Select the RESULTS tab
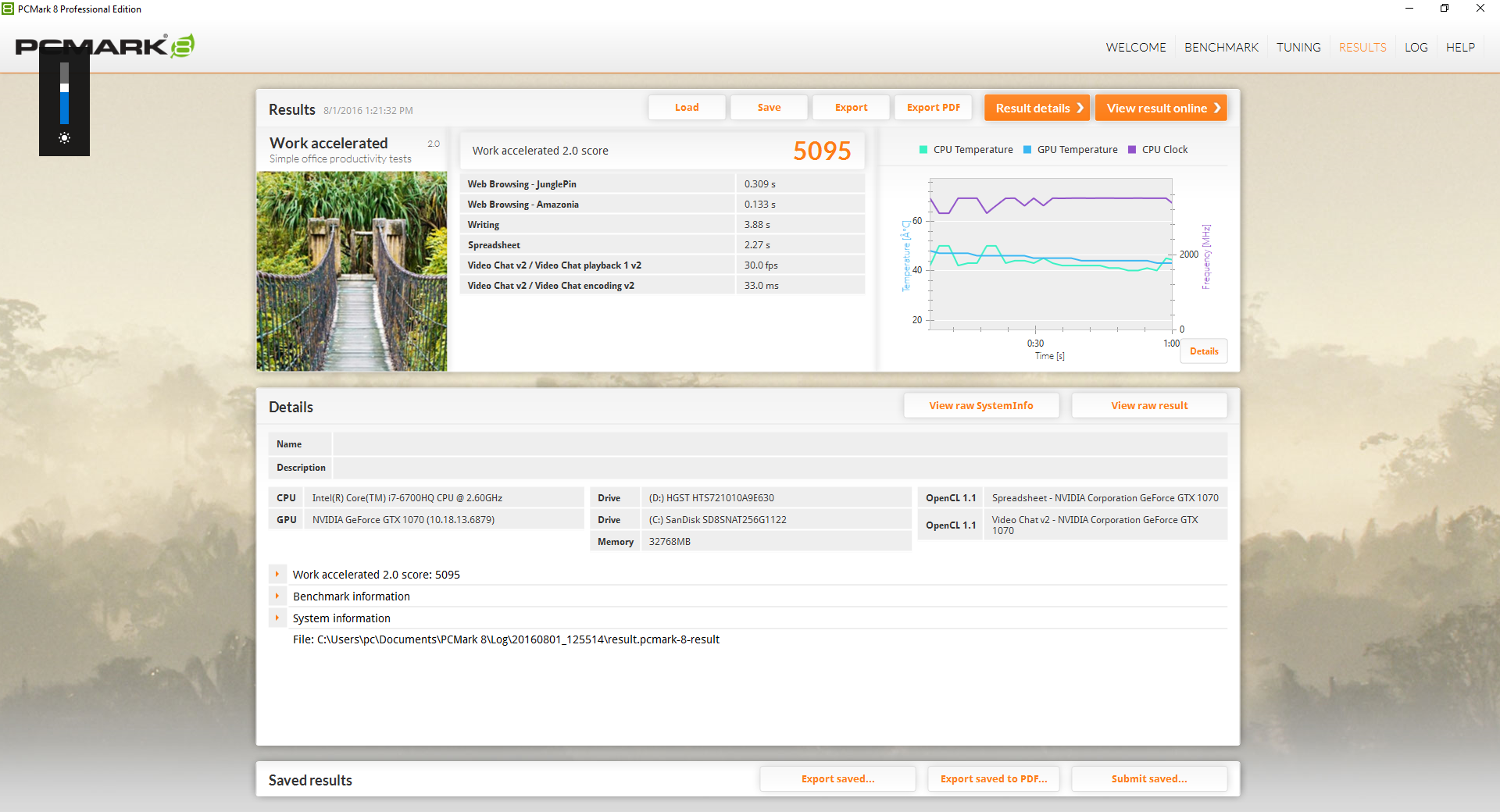 click(1362, 47)
